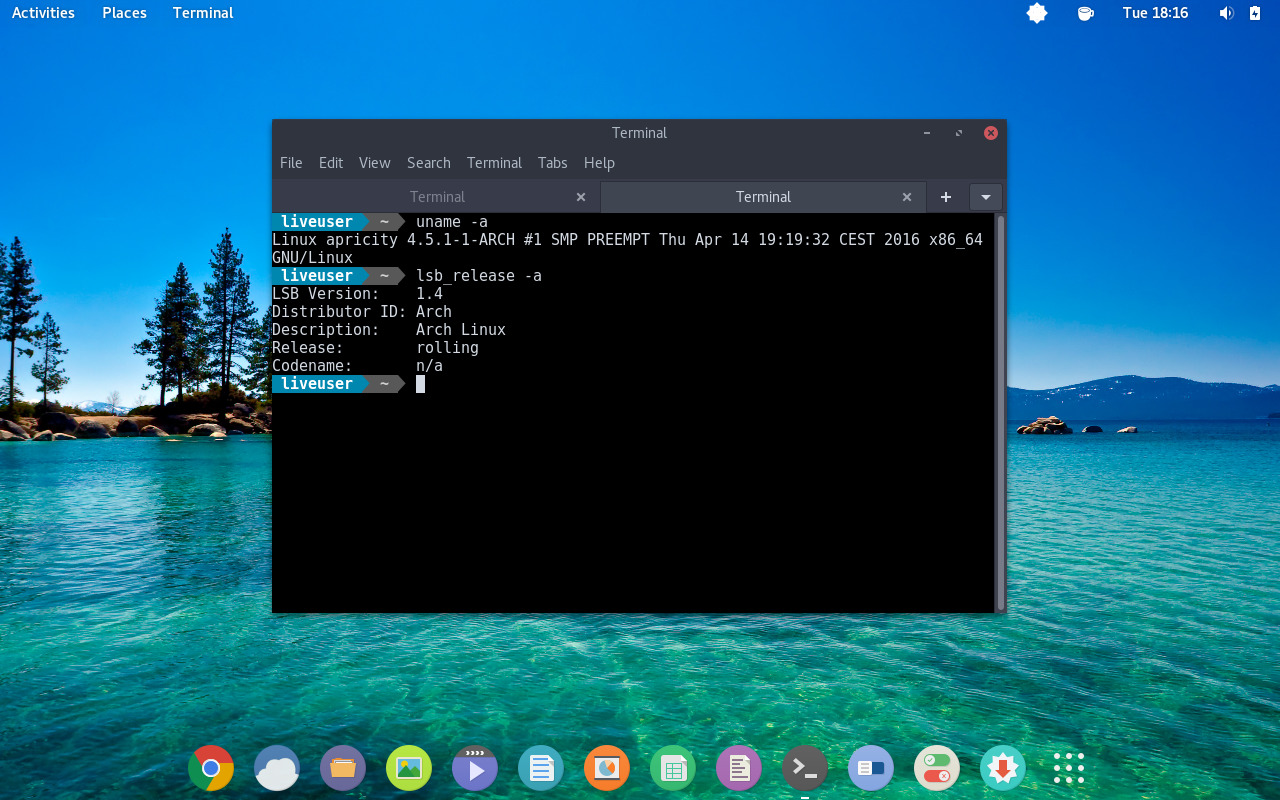Launch Google Chrome from the dock
The image size is (1280, 800).
click(x=211, y=768)
